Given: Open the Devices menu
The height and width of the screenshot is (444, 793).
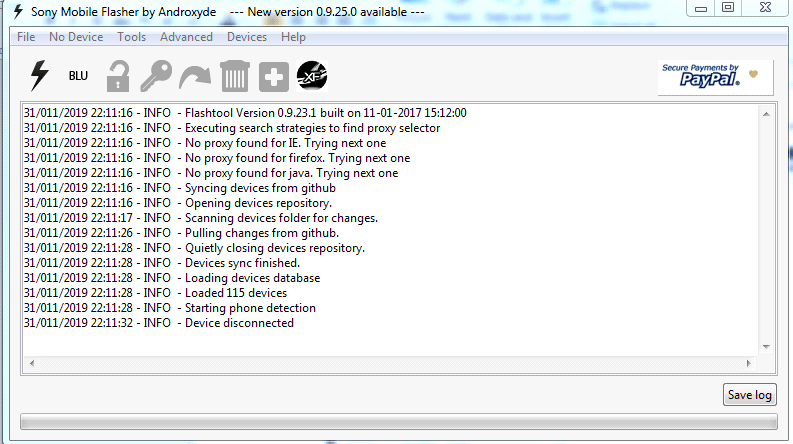Looking at the screenshot, I should 247,37.
